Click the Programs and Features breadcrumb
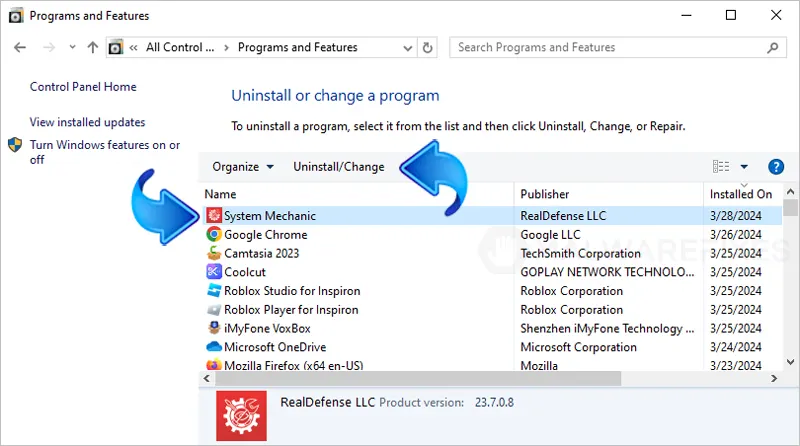 (297, 47)
